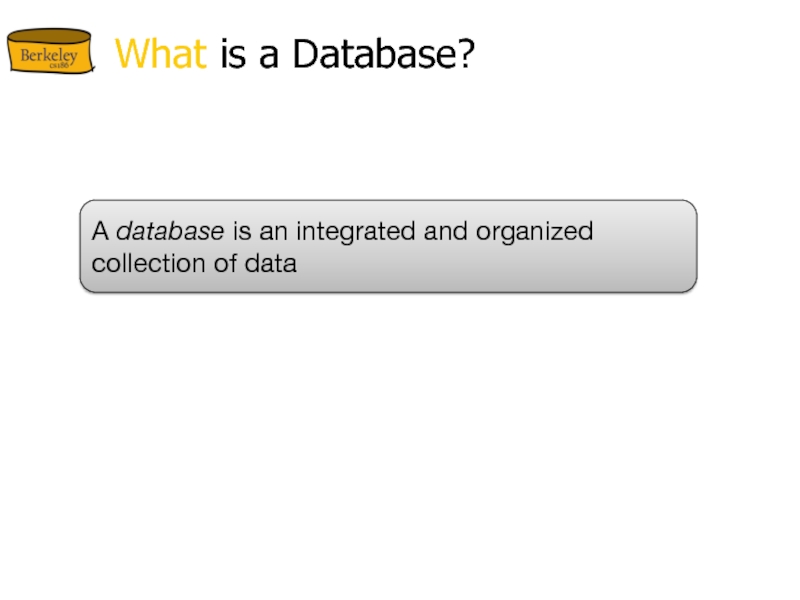Click the word "data" ending the definition
Screen dimensions: 800x600
point(274,264)
